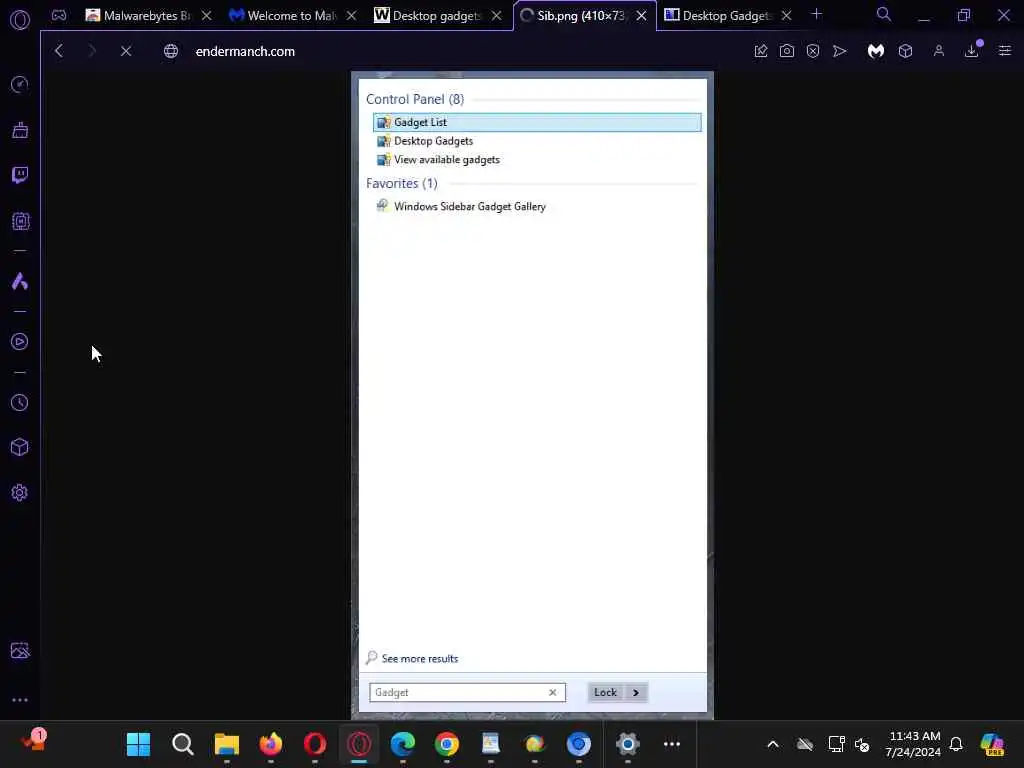Open the profile account icon
1024x768 pixels.
939,51
